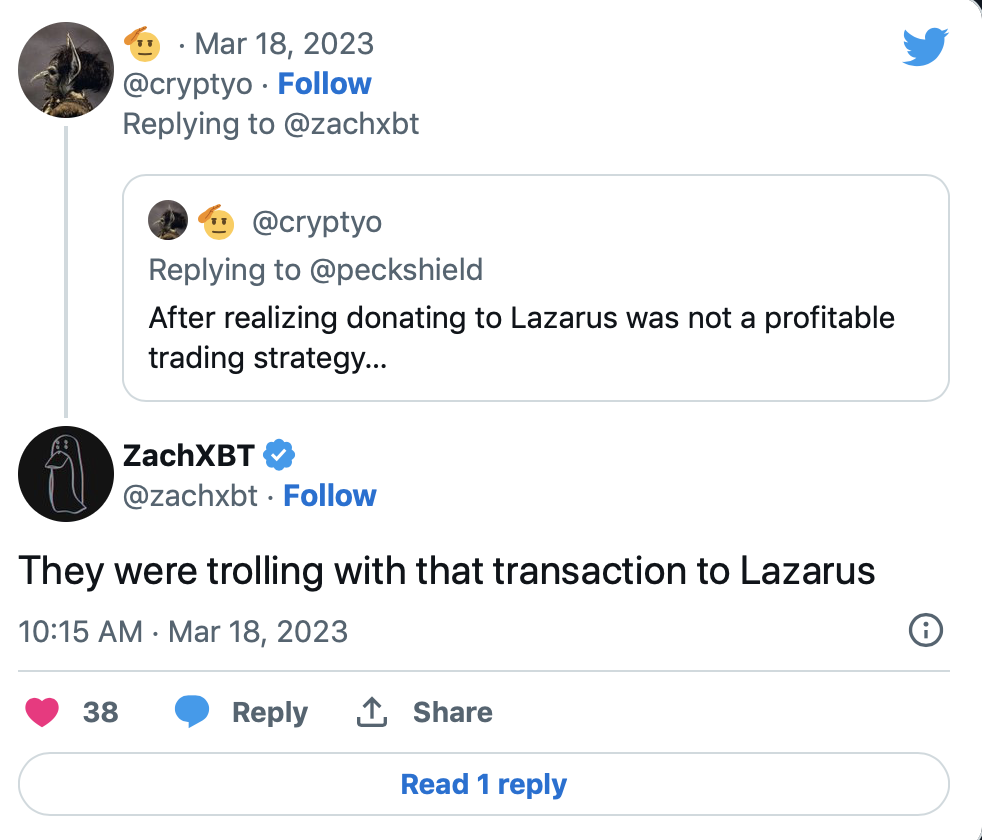Click the Reply text label
Screen dimensions: 982x840
(270, 713)
